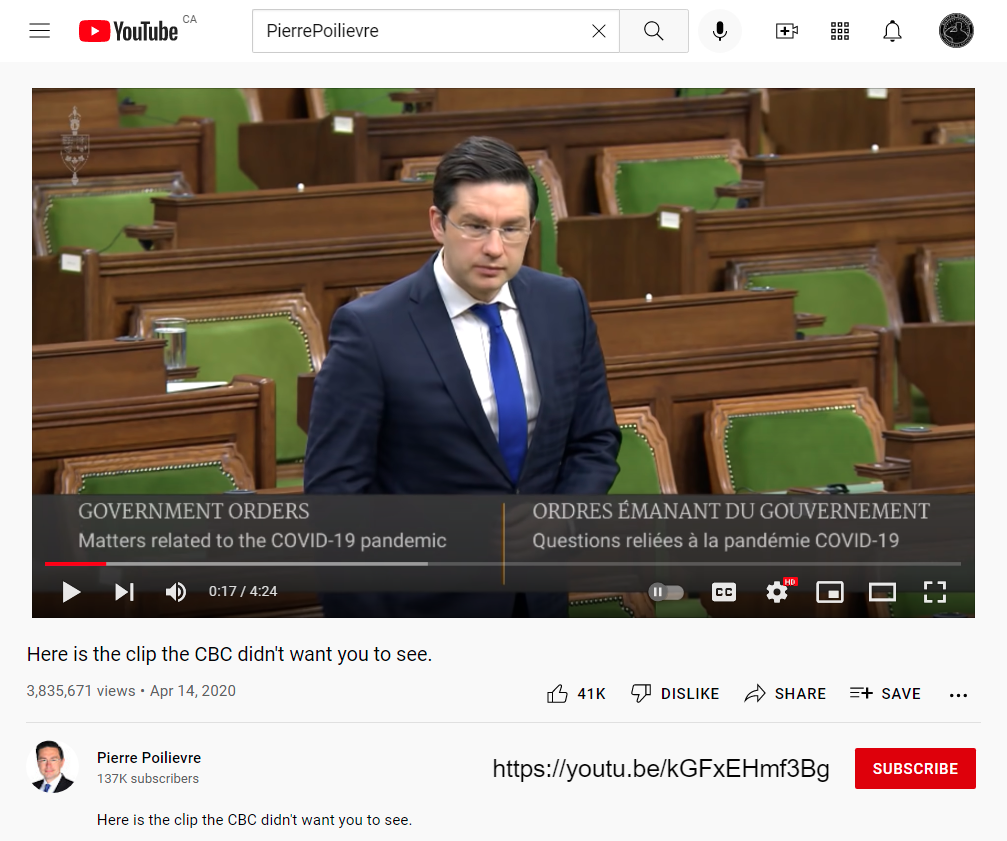
Task: Click the 3,835,671 views text
Action: (x=81, y=691)
